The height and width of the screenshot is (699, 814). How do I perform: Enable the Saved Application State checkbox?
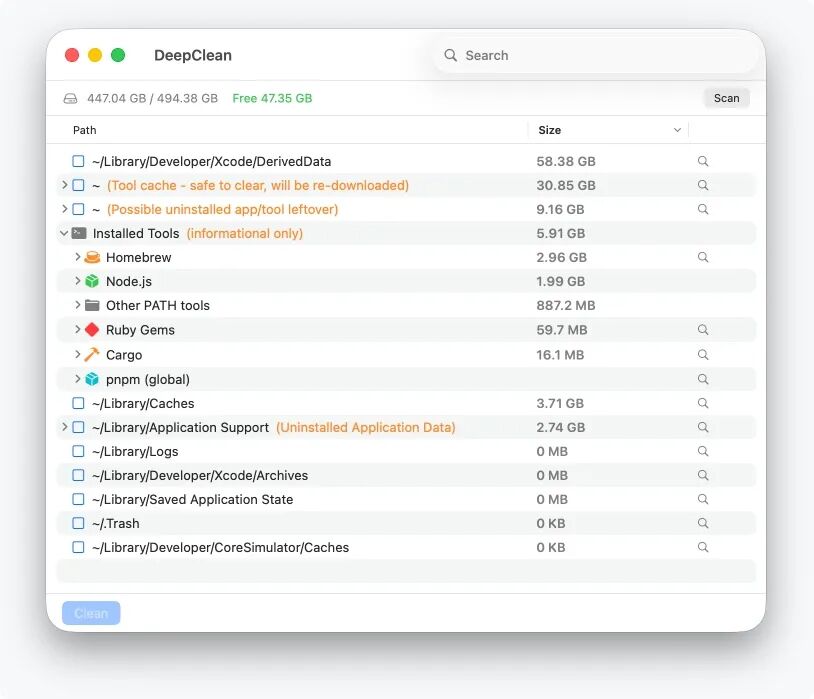(x=78, y=499)
